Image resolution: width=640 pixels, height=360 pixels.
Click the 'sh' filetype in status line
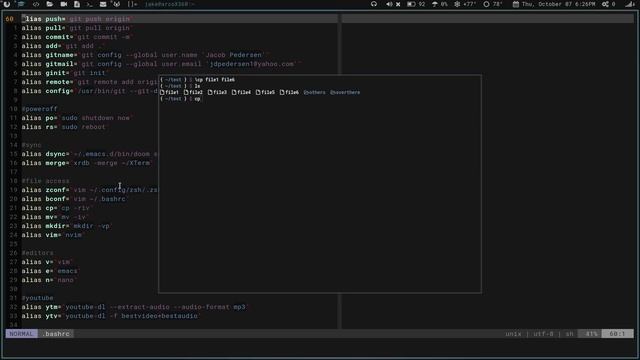(x=569, y=334)
